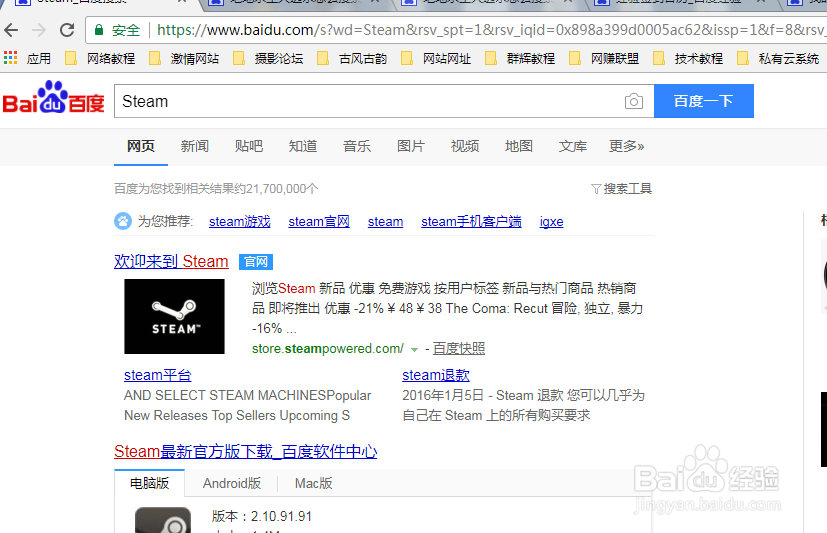Open the 网络教程 bookmark folder
827x533 pixels.
click(x=100, y=58)
